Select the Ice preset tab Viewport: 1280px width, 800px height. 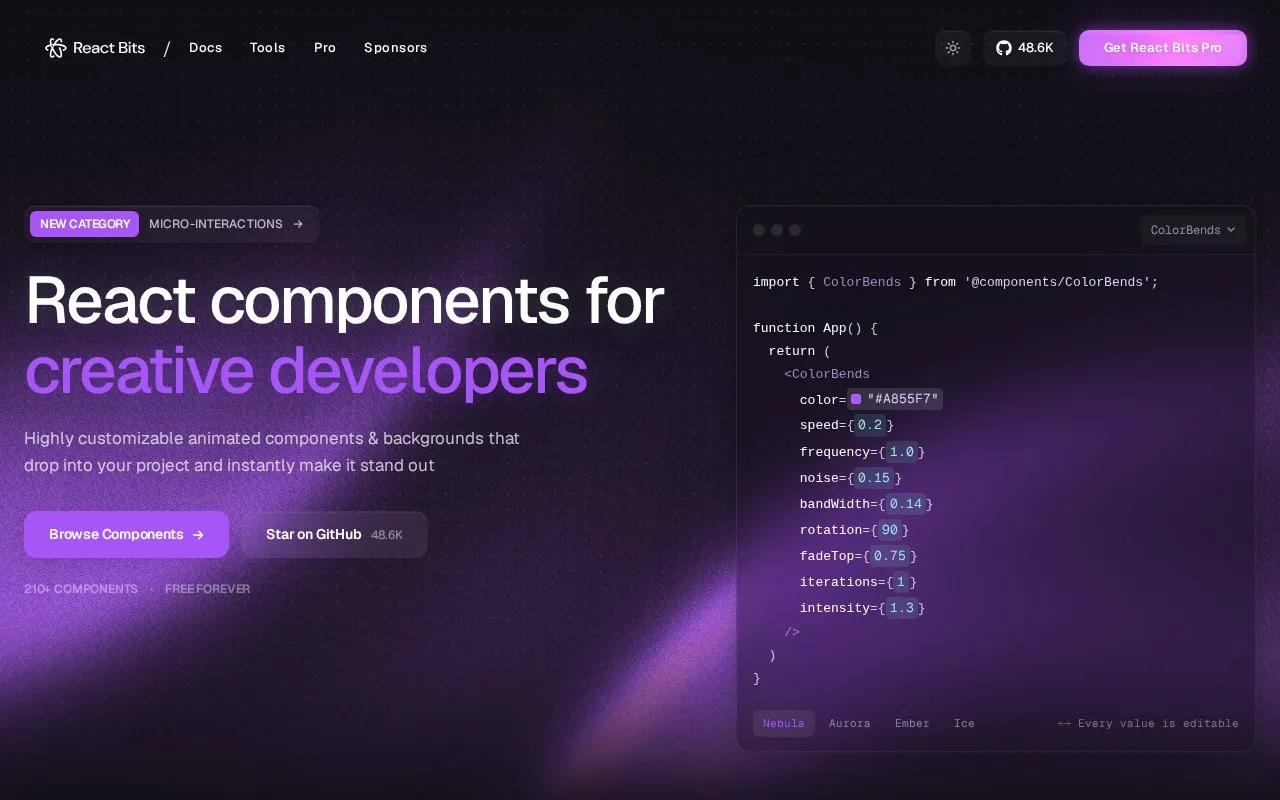[964, 723]
